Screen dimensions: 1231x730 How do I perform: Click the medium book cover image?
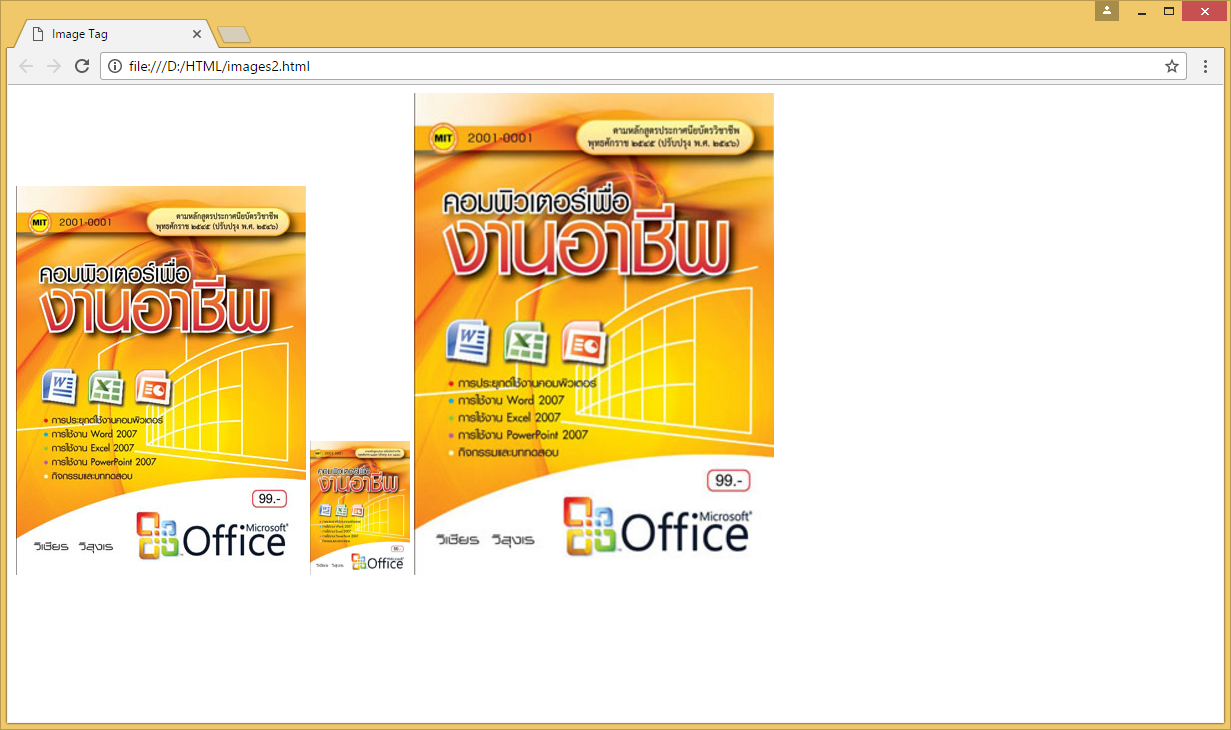coord(161,381)
